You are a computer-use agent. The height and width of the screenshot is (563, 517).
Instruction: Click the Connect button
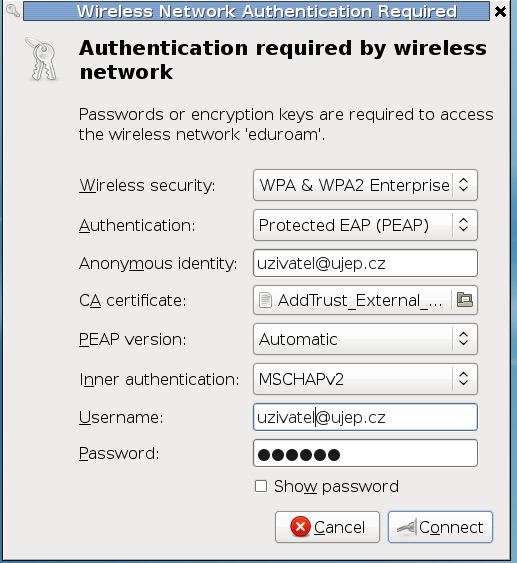tap(440, 527)
